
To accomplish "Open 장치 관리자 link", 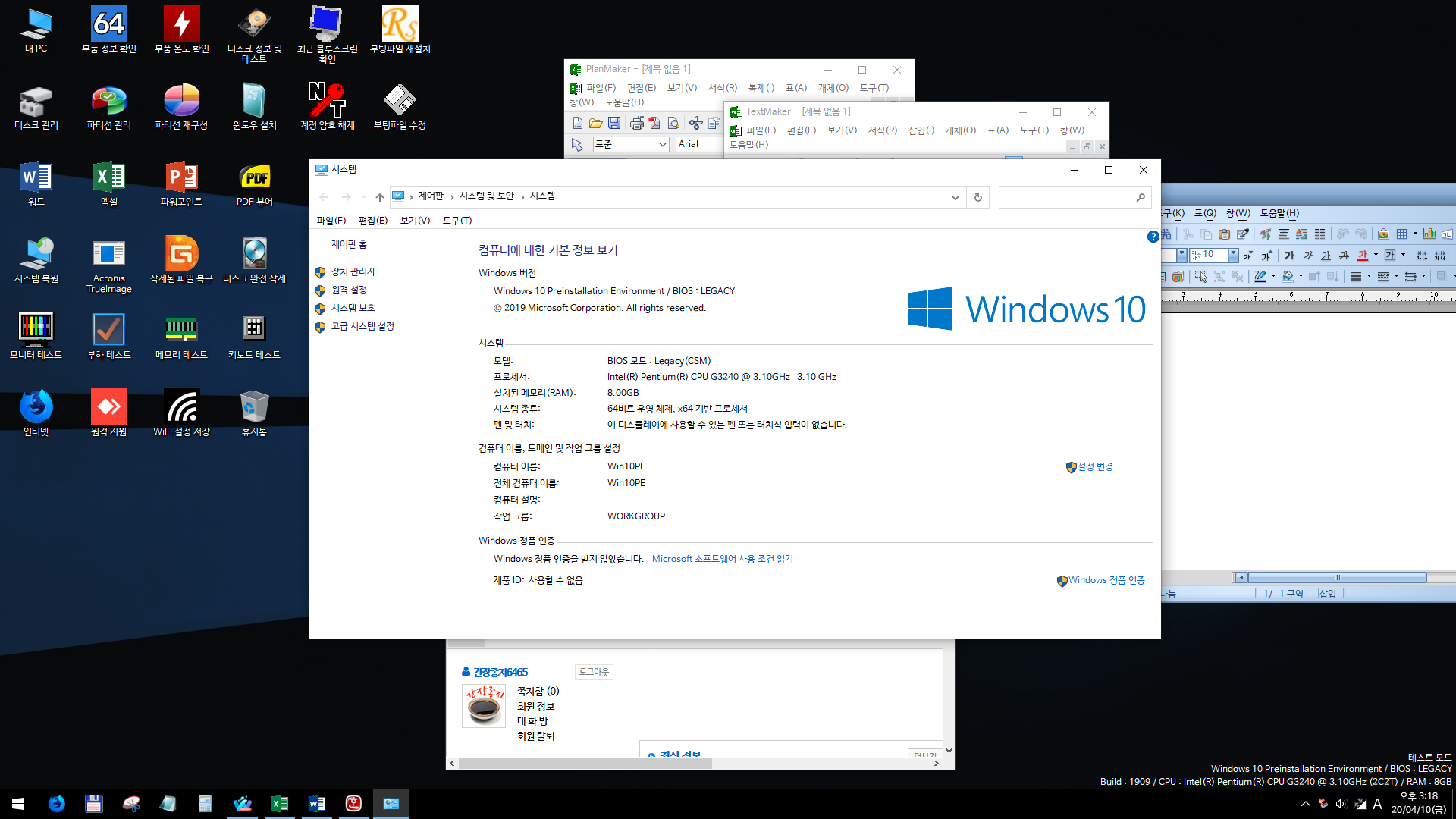I will pos(353,271).
